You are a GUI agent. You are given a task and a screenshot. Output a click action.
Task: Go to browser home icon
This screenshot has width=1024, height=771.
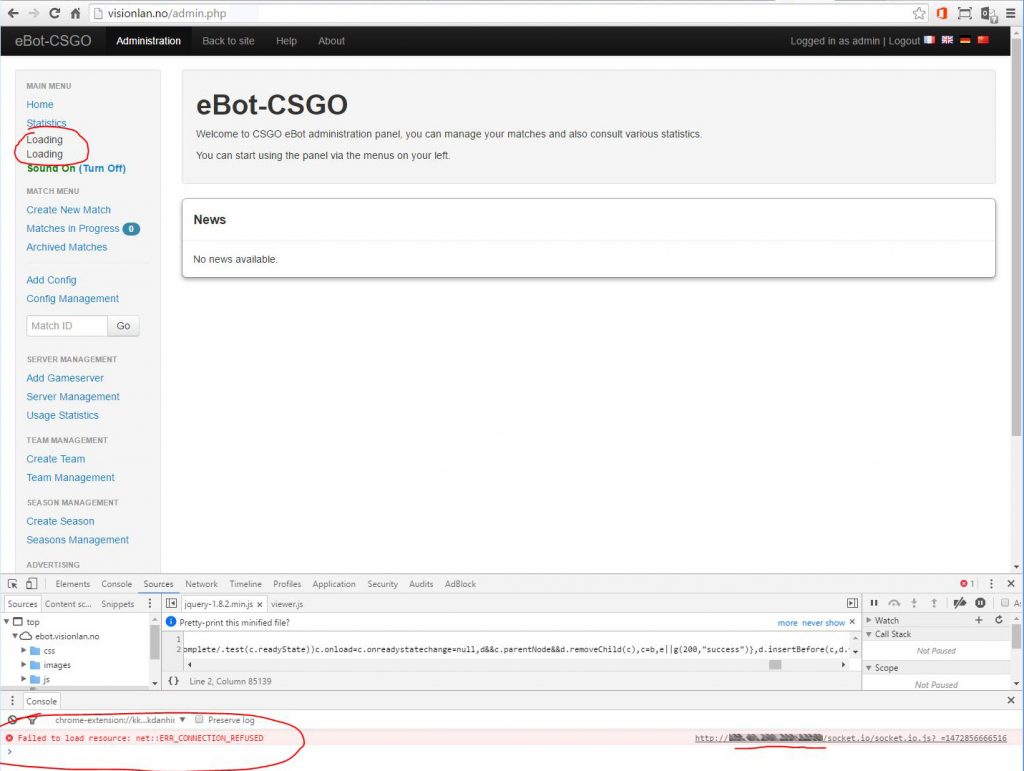75,13
